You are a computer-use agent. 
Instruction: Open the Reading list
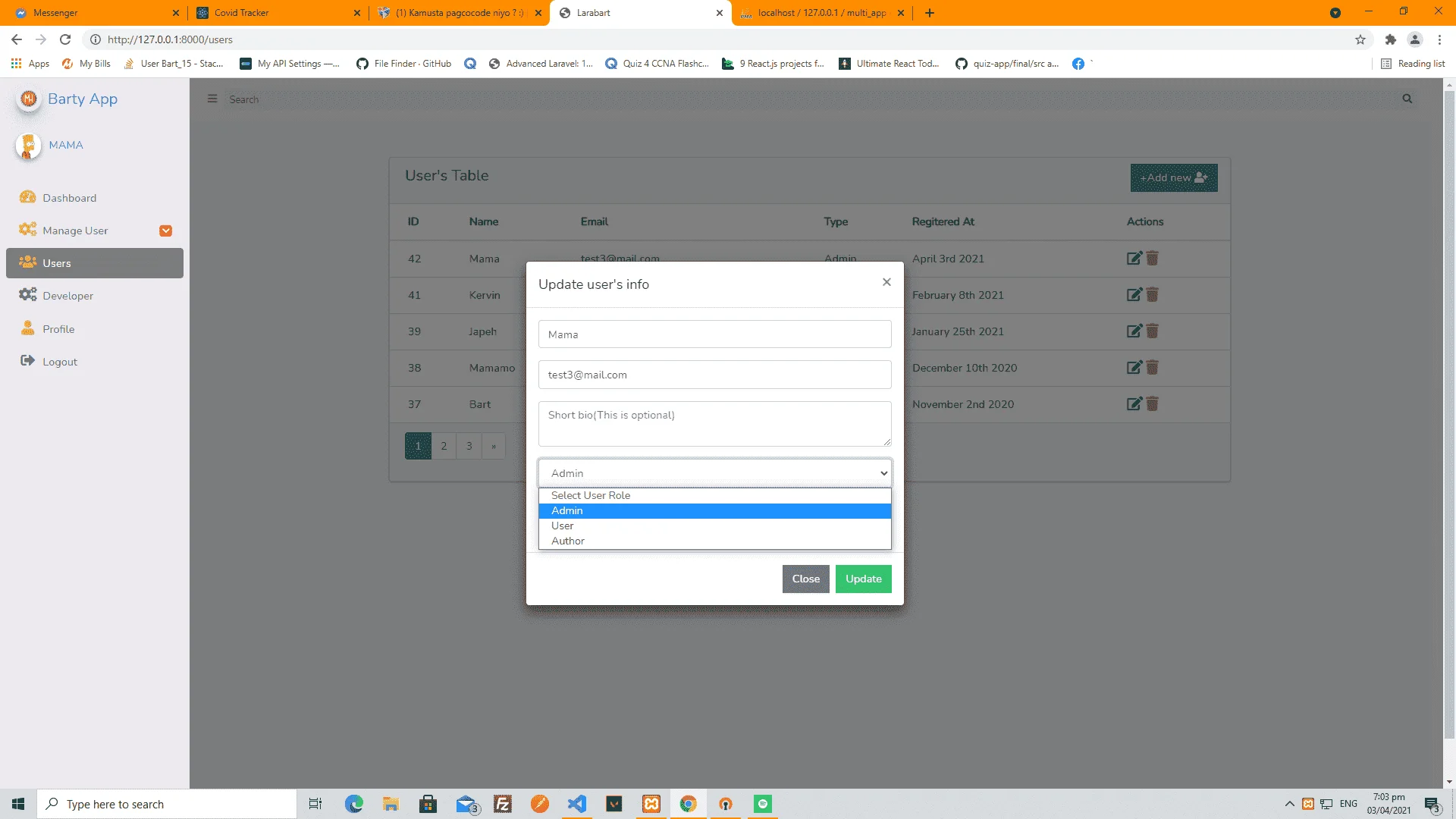(1413, 64)
